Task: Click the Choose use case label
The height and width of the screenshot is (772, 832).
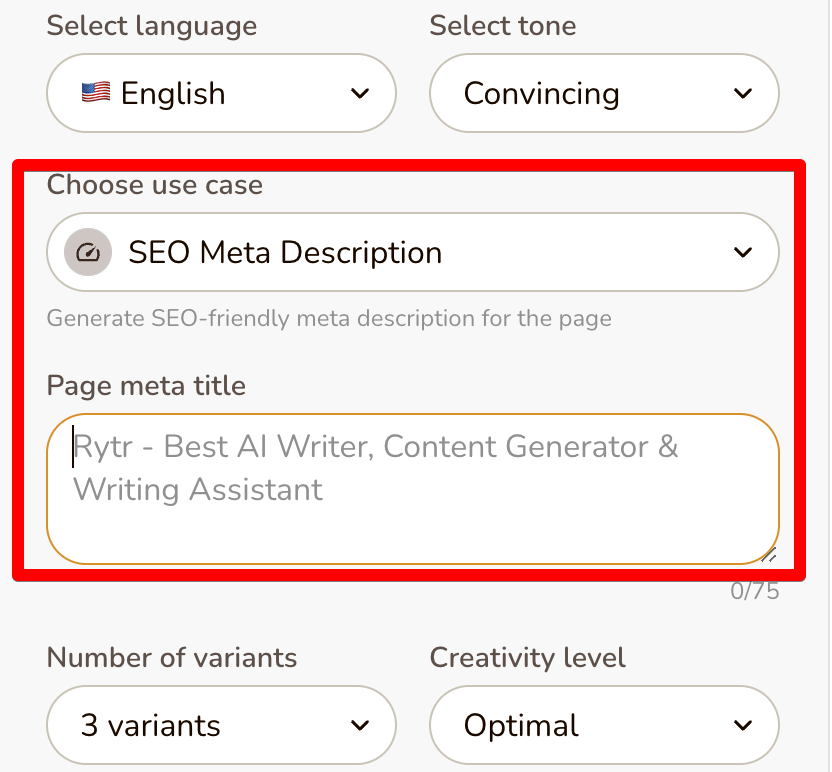Action: [154, 185]
